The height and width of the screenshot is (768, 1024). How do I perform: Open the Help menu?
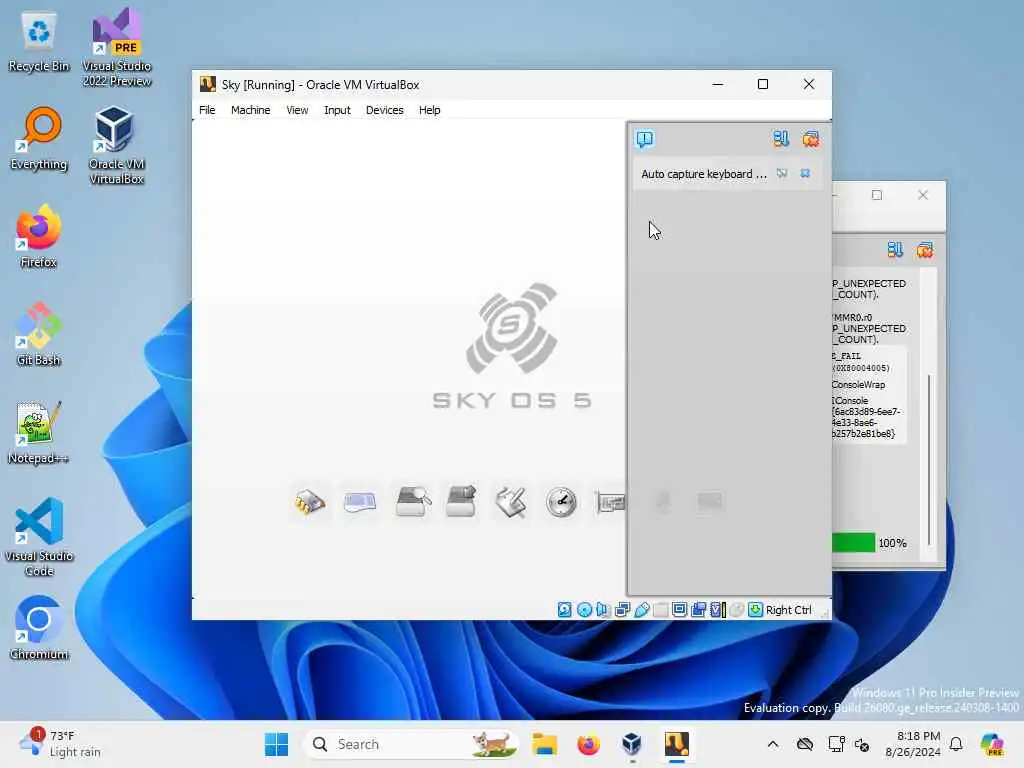(429, 110)
